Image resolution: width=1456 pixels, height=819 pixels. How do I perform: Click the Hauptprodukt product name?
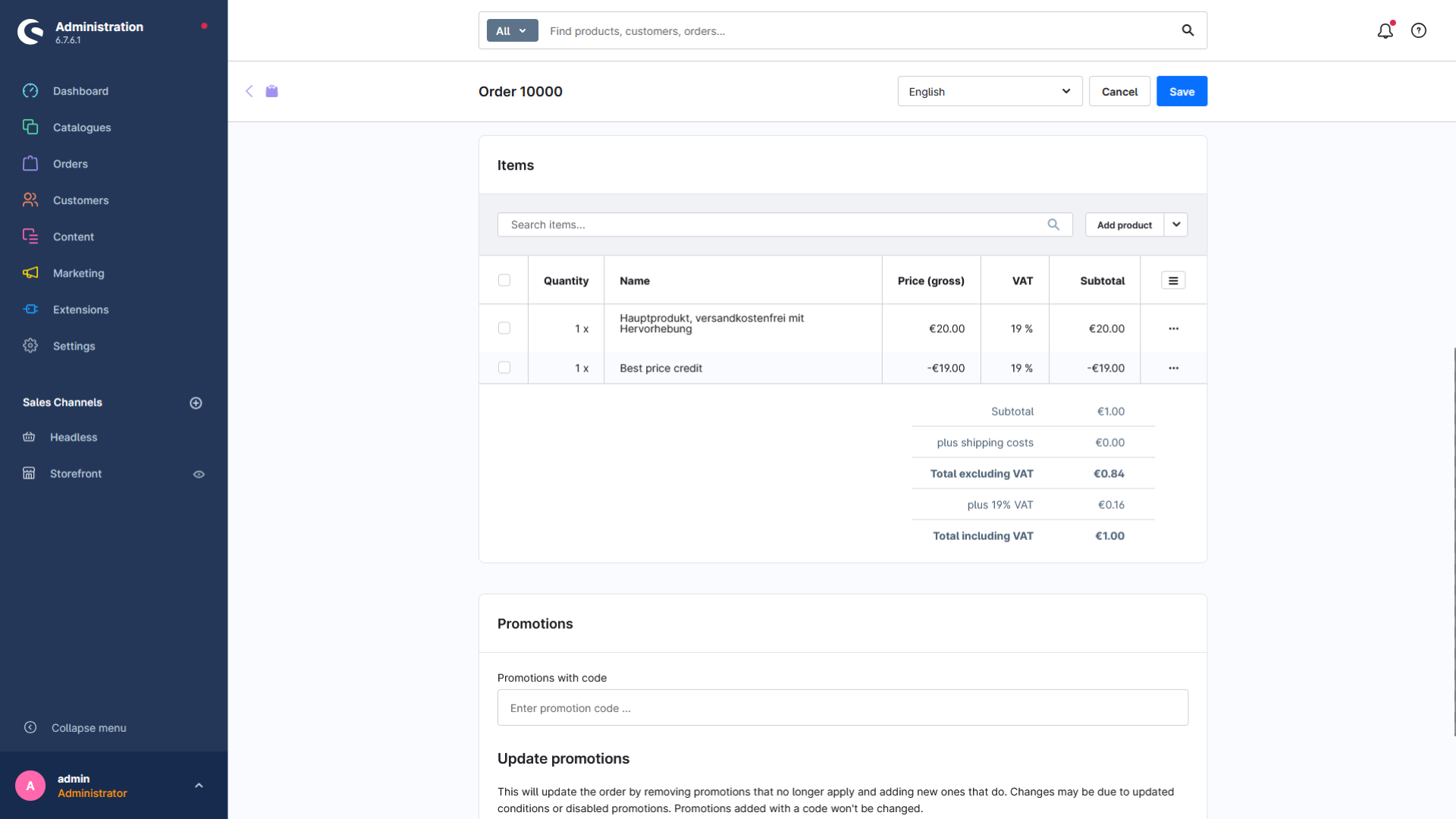[711, 323]
